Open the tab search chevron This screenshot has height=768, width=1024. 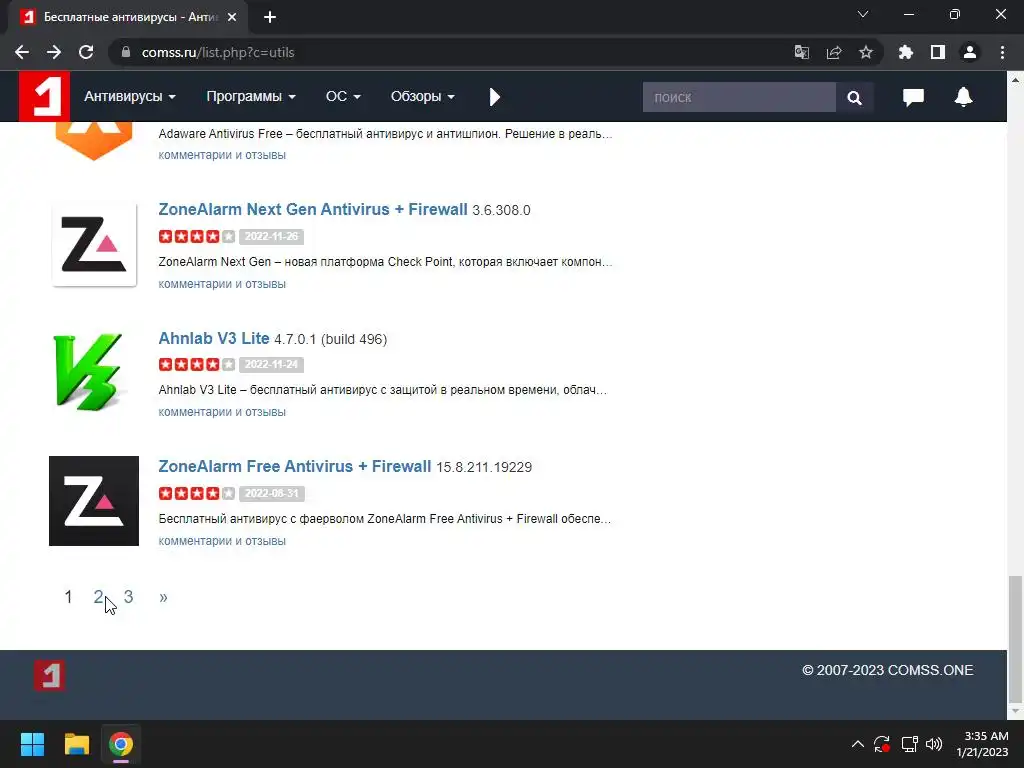coord(863,14)
